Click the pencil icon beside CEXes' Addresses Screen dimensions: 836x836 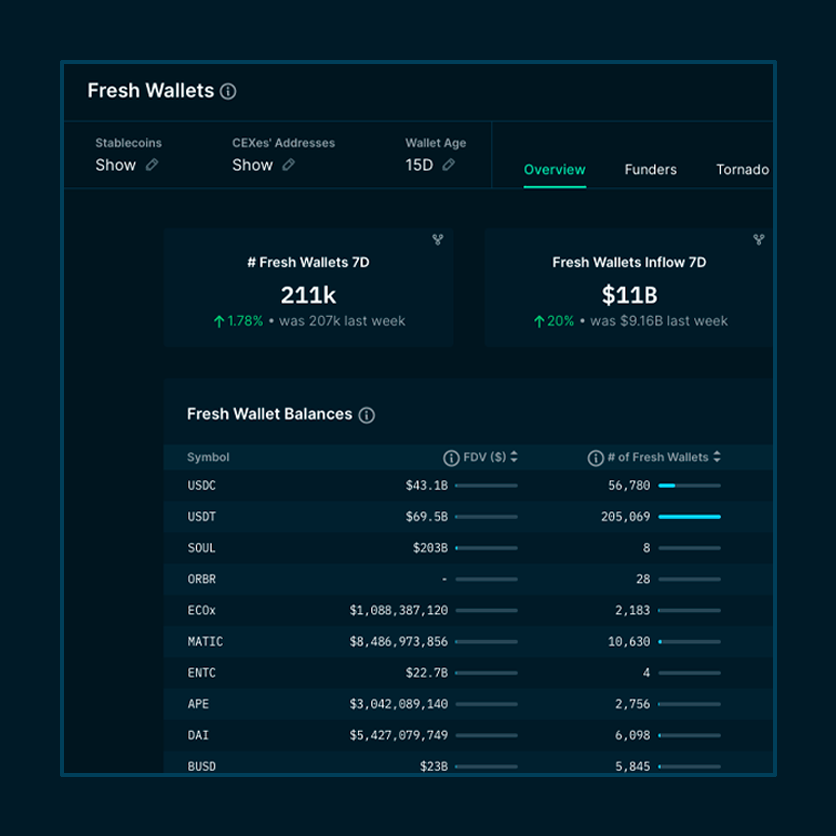point(287,165)
